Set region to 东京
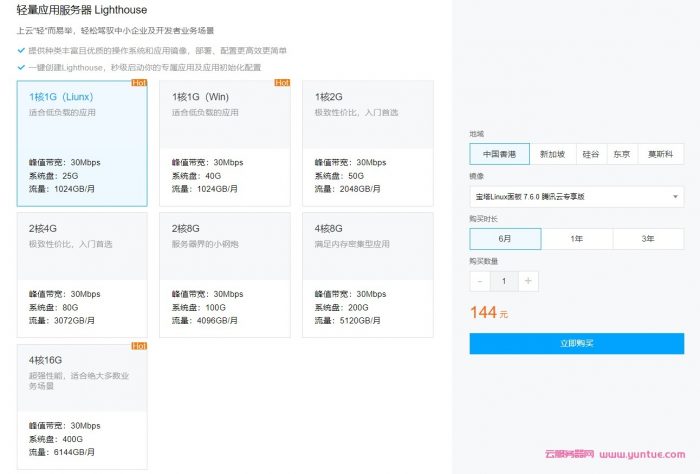The width and height of the screenshot is (700, 474). [622, 154]
